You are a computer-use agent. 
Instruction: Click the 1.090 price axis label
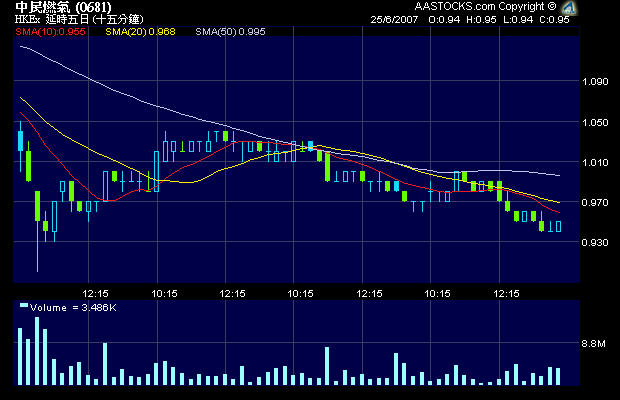point(595,82)
